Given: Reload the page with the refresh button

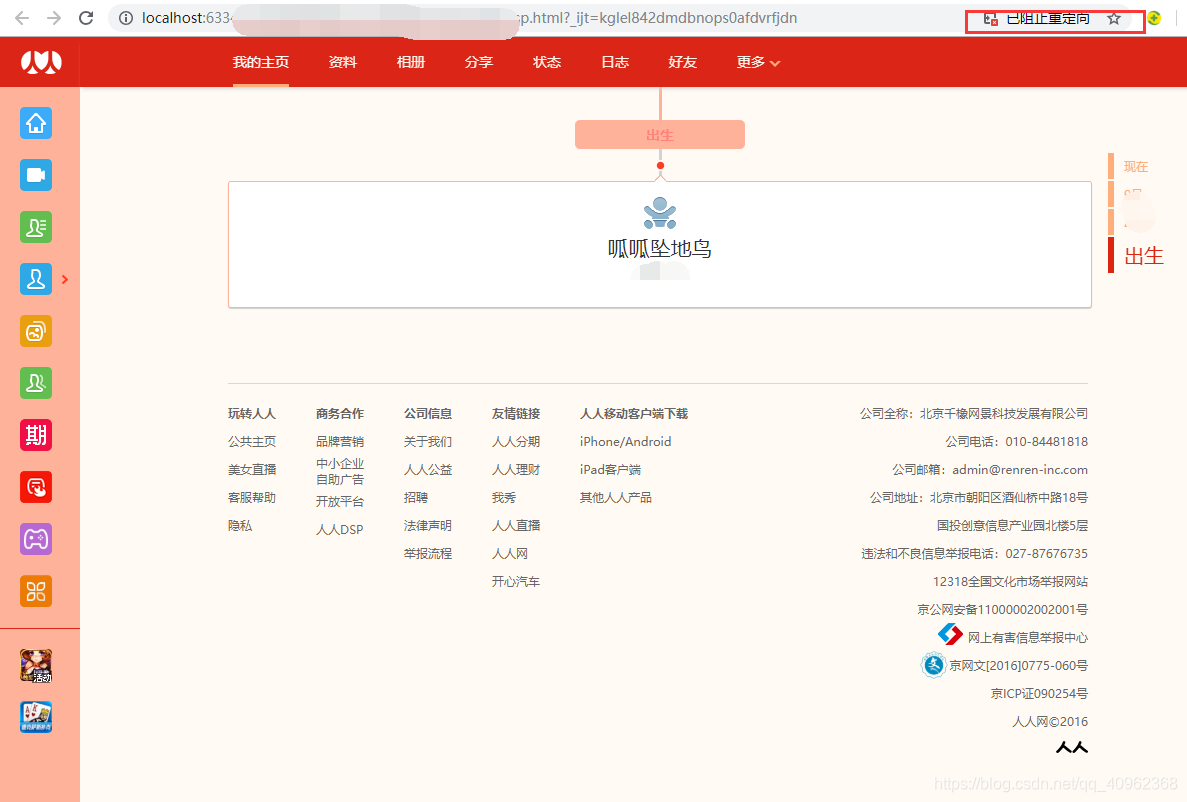Looking at the screenshot, I should pos(86,18).
